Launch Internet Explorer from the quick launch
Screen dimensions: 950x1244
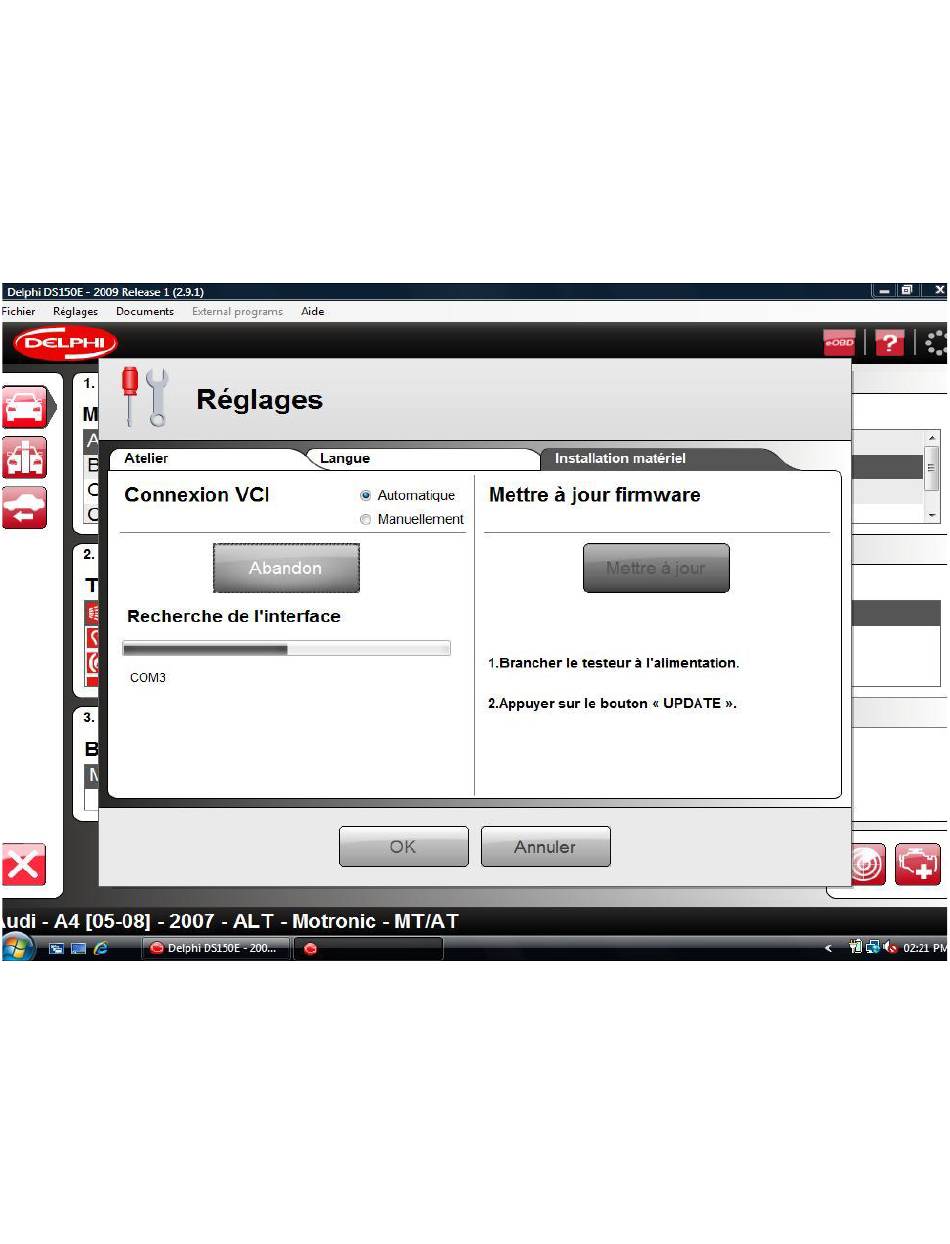[x=100, y=949]
